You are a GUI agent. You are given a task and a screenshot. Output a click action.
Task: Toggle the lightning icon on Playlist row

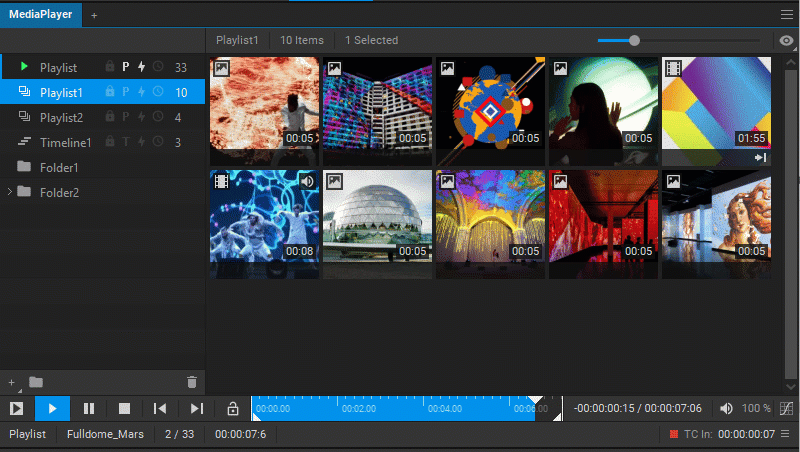[141, 66]
